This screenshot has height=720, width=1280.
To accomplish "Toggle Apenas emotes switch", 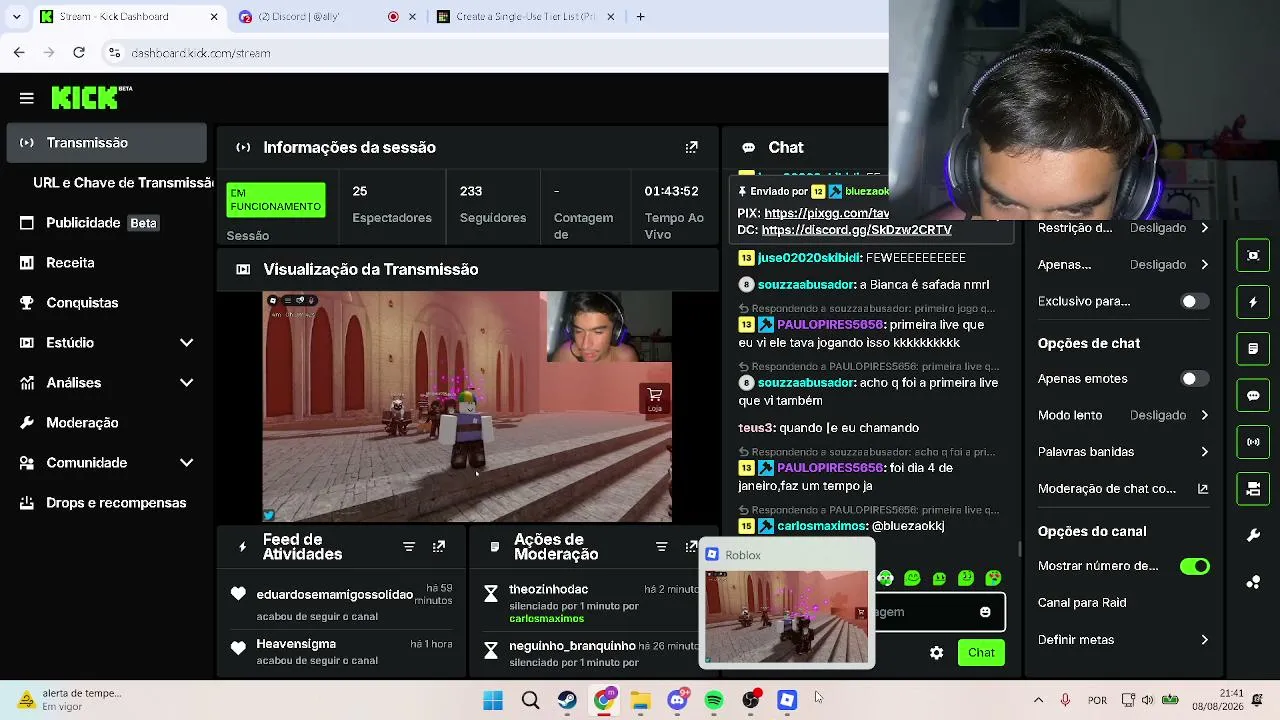I will click(1194, 379).
